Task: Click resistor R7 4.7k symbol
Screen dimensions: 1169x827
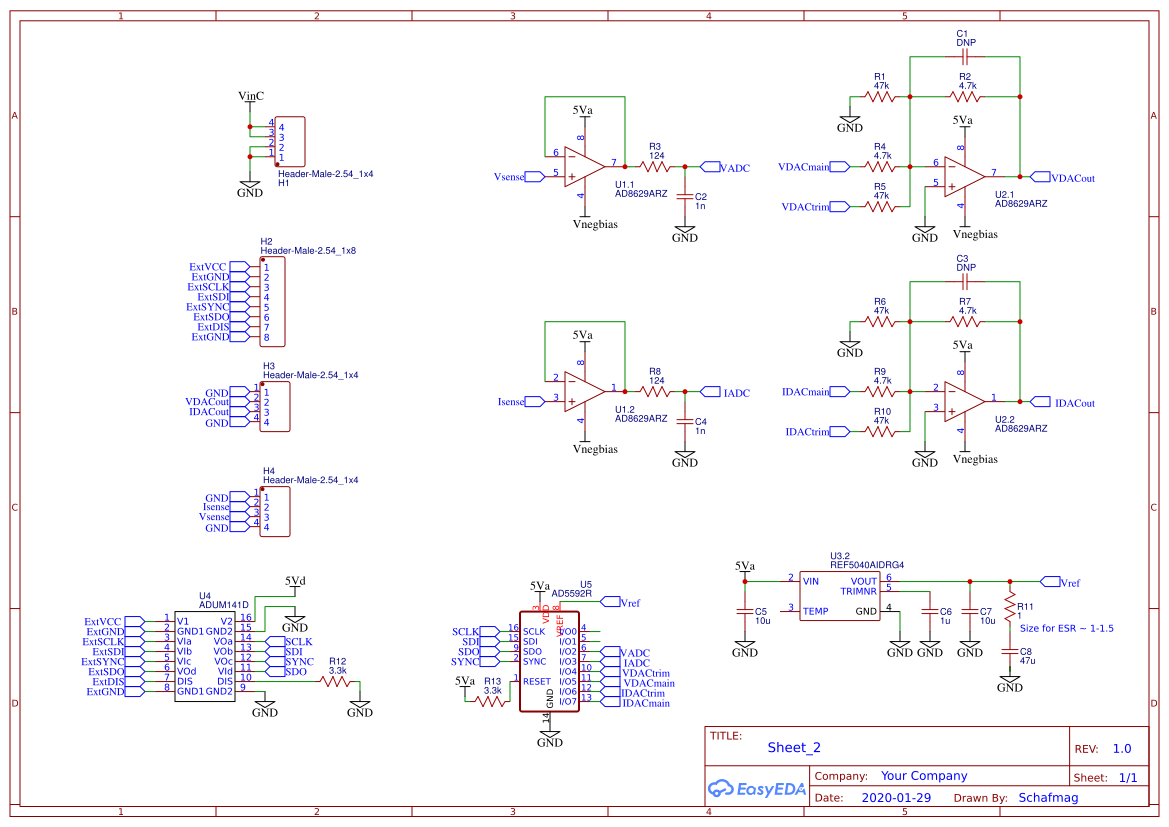Action: tap(965, 321)
